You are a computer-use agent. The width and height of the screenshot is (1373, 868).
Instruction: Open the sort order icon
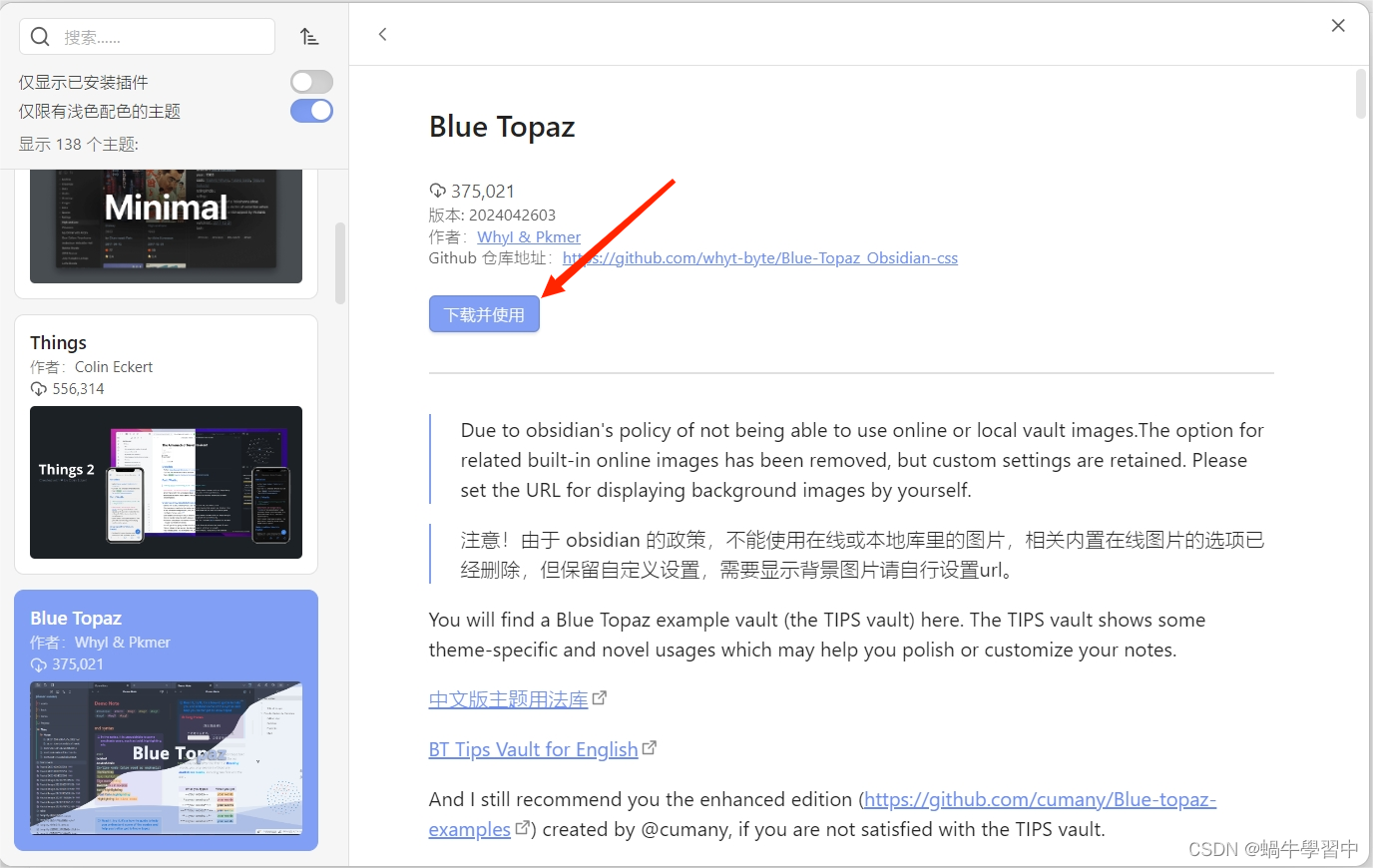point(309,37)
